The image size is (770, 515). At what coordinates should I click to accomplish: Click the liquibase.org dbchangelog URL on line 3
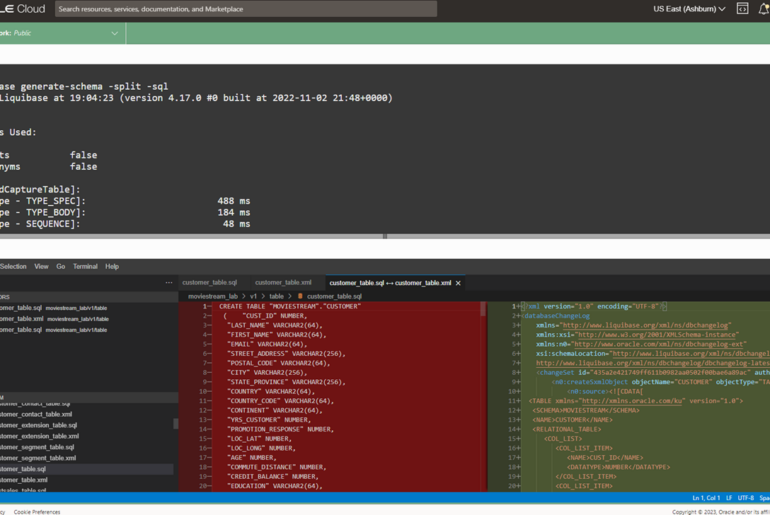click(646, 325)
